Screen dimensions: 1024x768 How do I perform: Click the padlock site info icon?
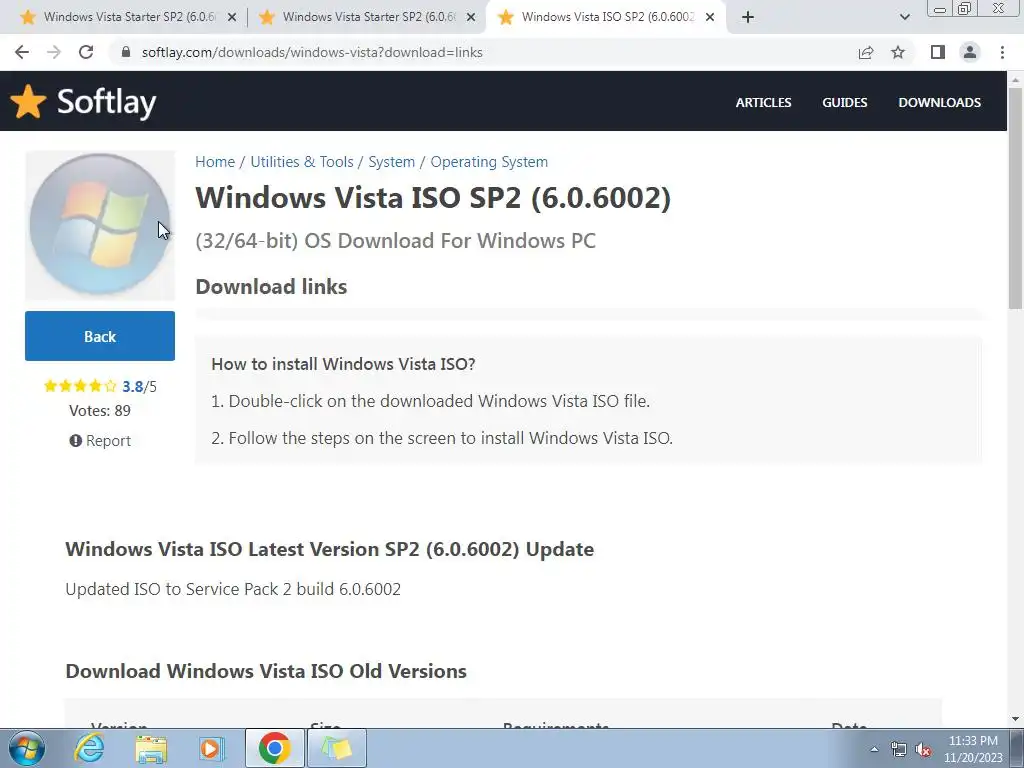click(126, 52)
